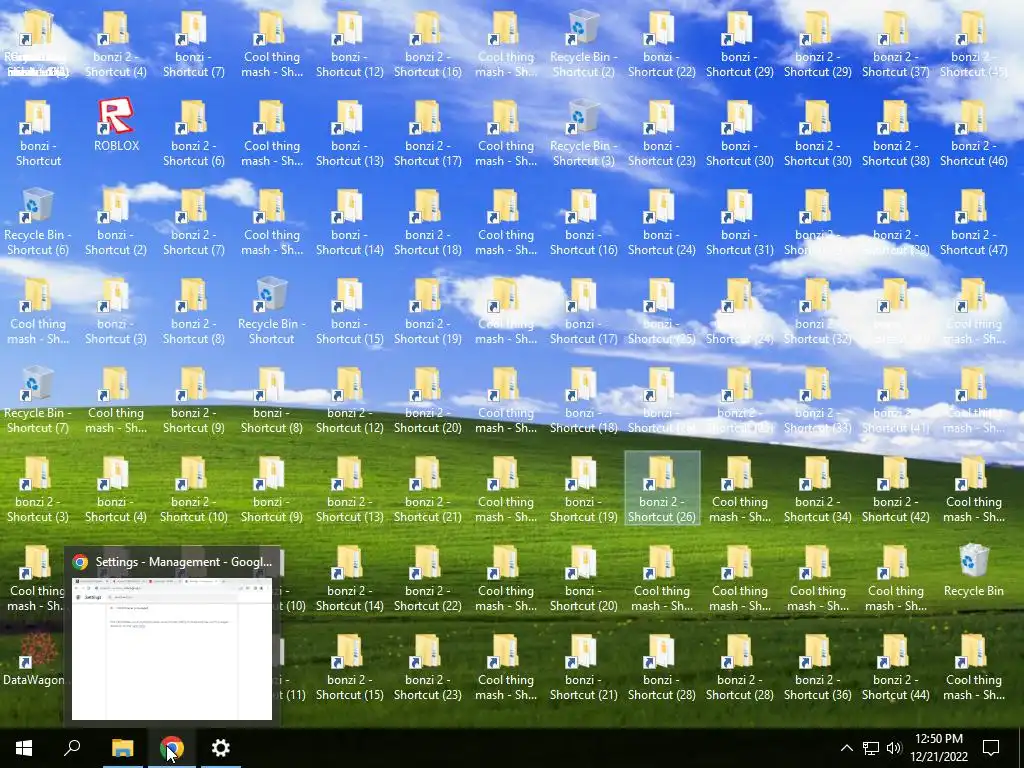The height and width of the screenshot is (768, 1024).
Task: Select bonzi - Shortcut (15) folder
Action: point(350,312)
